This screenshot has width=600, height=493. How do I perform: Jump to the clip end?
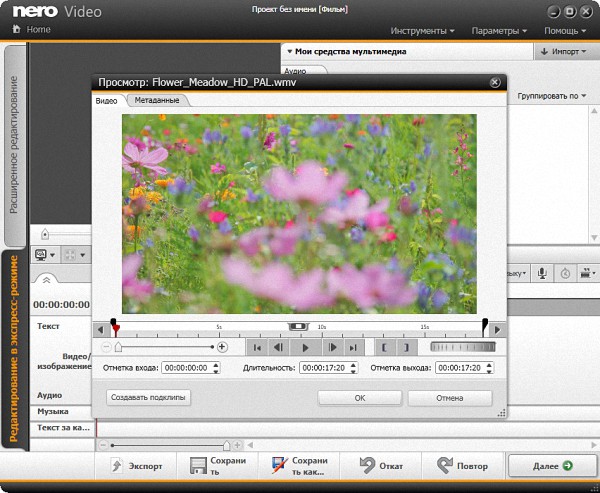(352, 347)
